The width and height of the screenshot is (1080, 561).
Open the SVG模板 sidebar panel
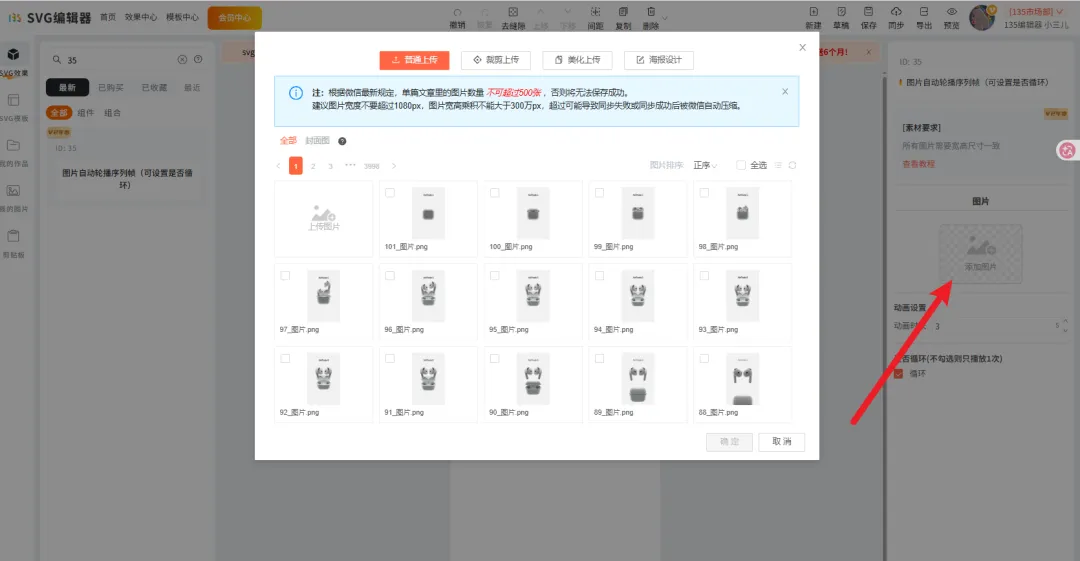pos(14,107)
